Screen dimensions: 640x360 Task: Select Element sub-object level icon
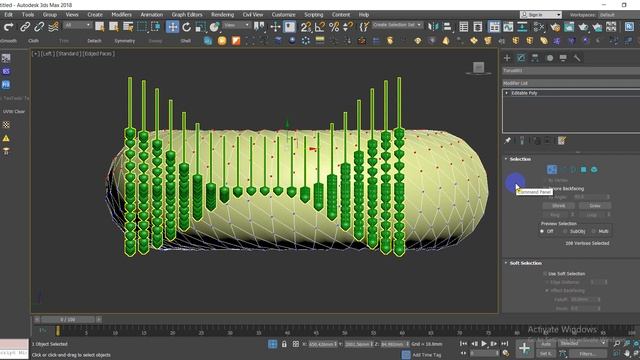pos(594,169)
